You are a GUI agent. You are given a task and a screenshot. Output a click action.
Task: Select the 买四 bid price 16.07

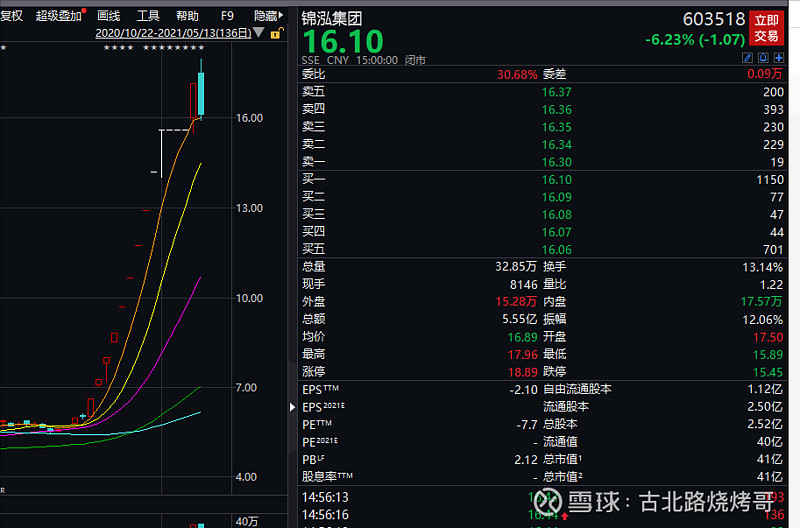point(557,232)
